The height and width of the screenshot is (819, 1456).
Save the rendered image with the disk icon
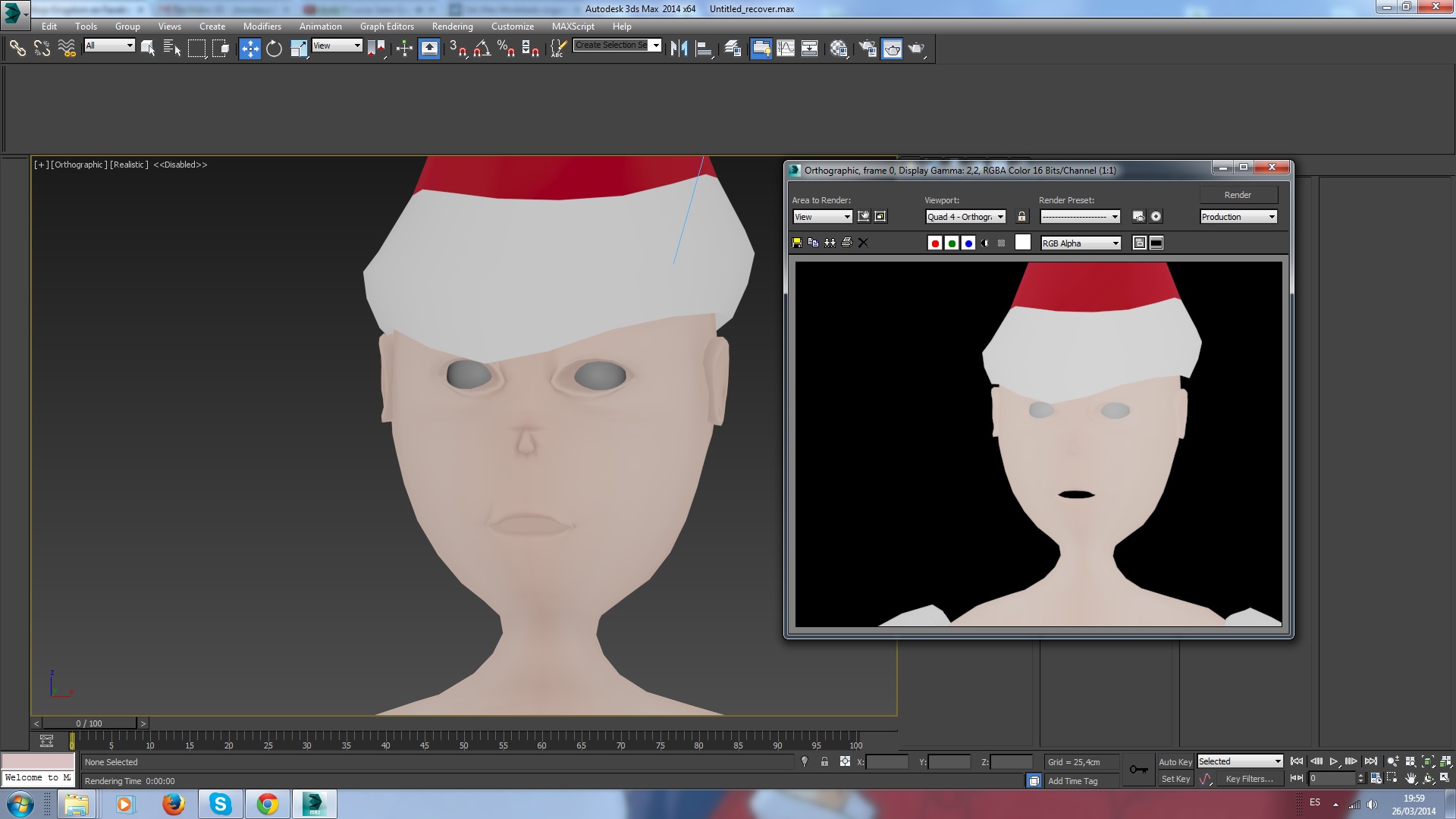click(796, 243)
